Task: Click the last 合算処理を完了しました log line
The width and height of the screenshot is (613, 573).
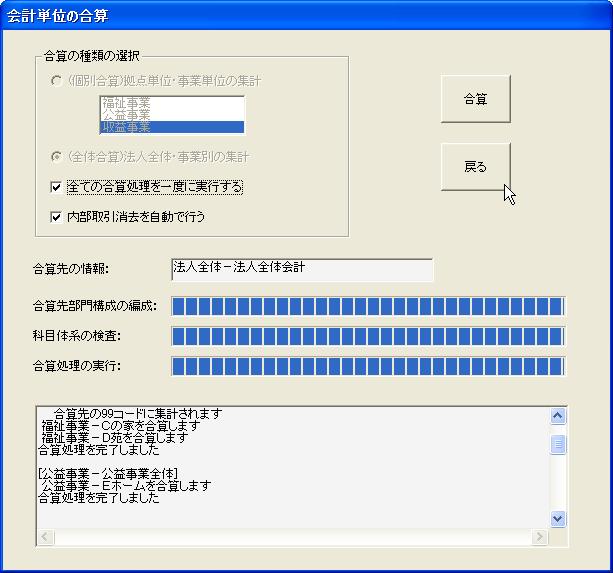Action: [99, 498]
